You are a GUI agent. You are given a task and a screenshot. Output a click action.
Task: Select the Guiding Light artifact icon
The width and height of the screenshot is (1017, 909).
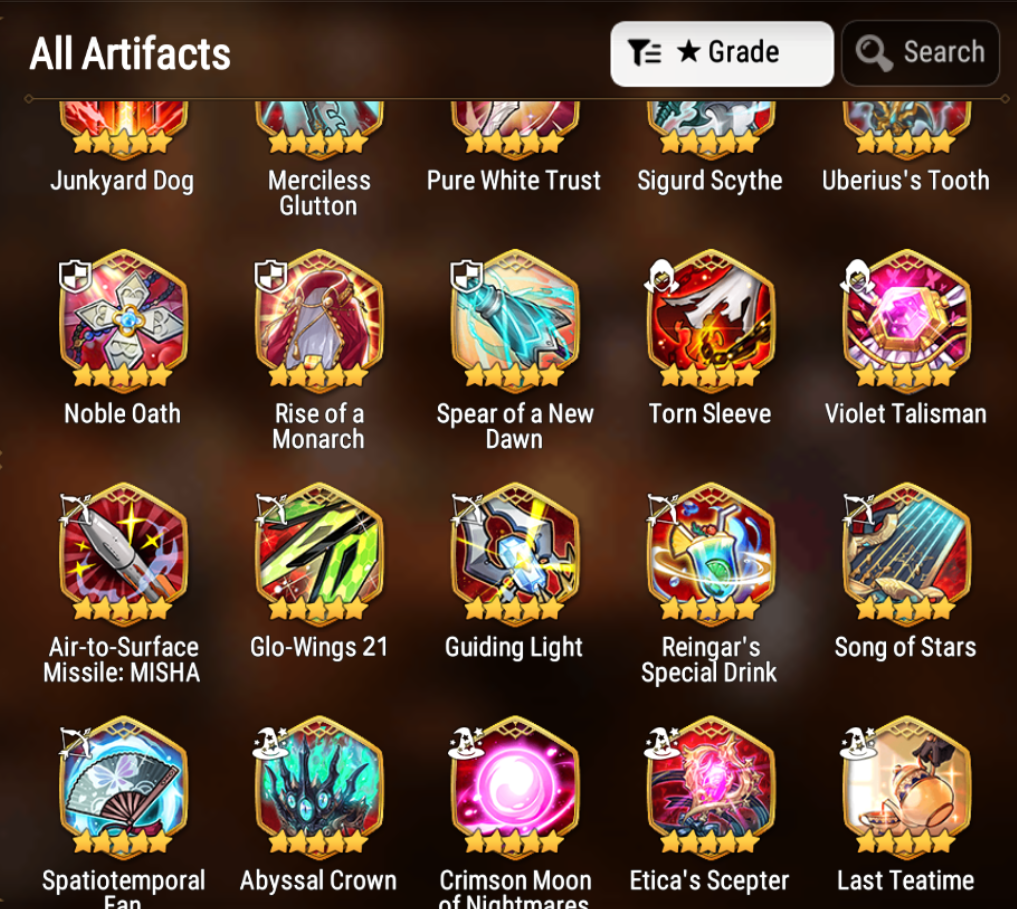tap(515, 554)
